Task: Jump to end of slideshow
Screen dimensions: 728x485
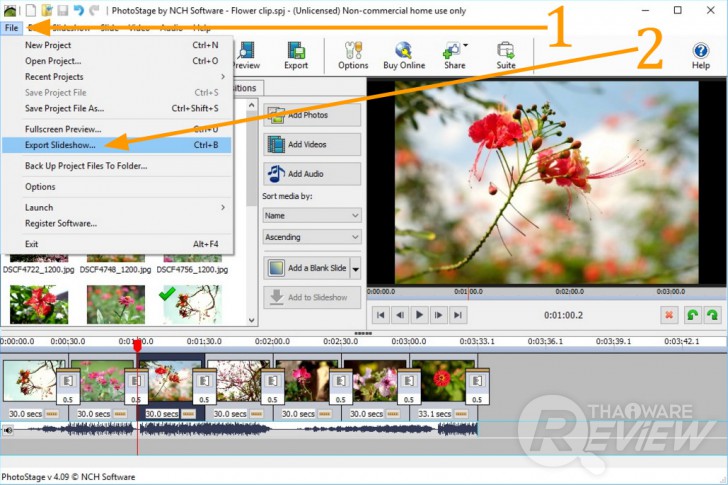Action: 458,315
